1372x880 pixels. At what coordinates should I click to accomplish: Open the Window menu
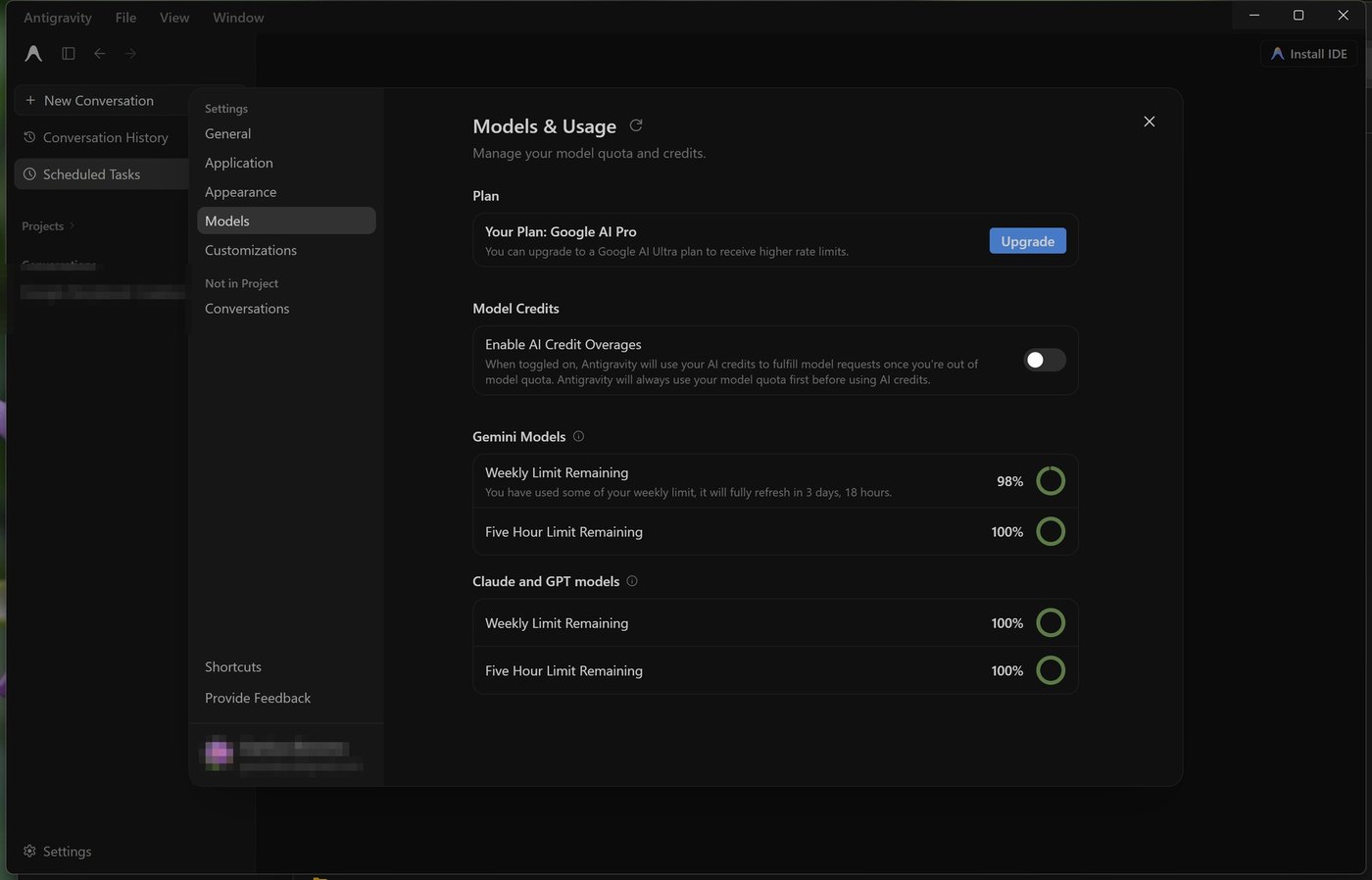tap(238, 18)
